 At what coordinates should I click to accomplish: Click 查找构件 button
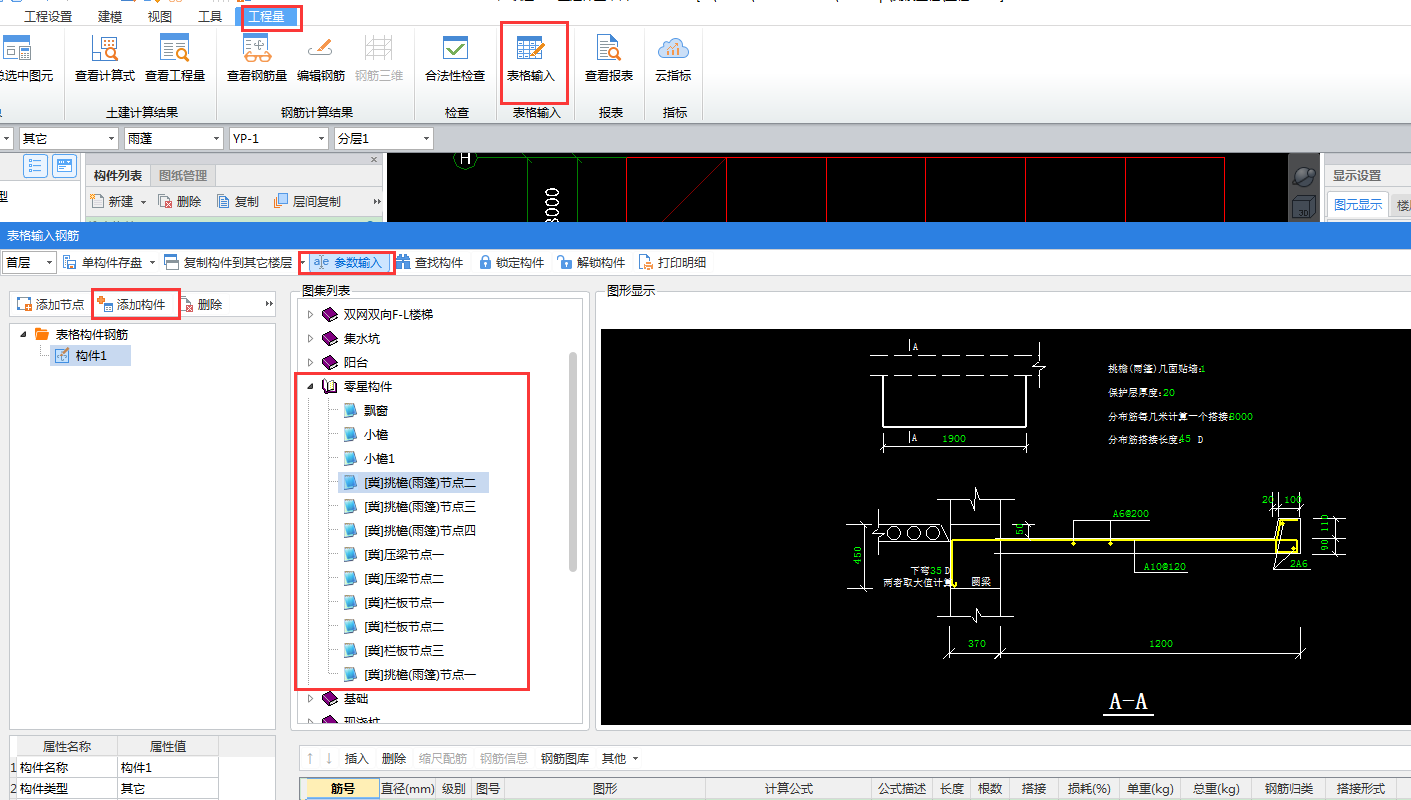click(430, 262)
